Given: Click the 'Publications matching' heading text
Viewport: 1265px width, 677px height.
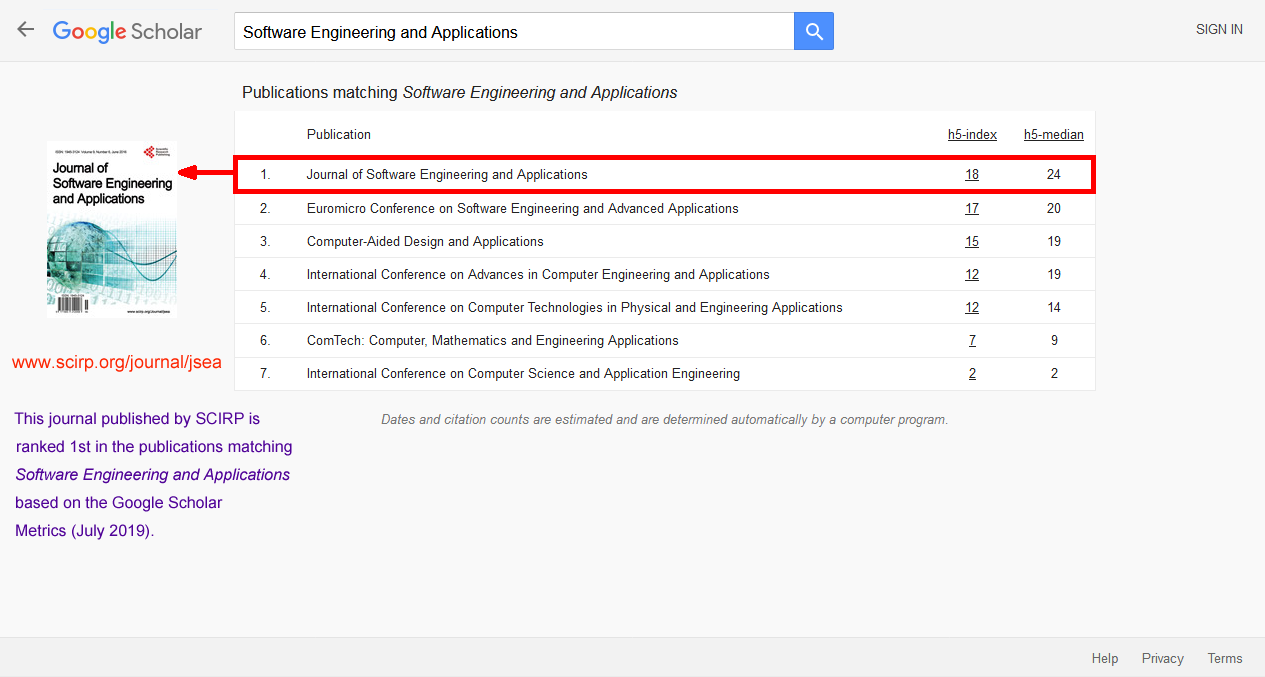Looking at the screenshot, I should pyautogui.click(x=460, y=92).
